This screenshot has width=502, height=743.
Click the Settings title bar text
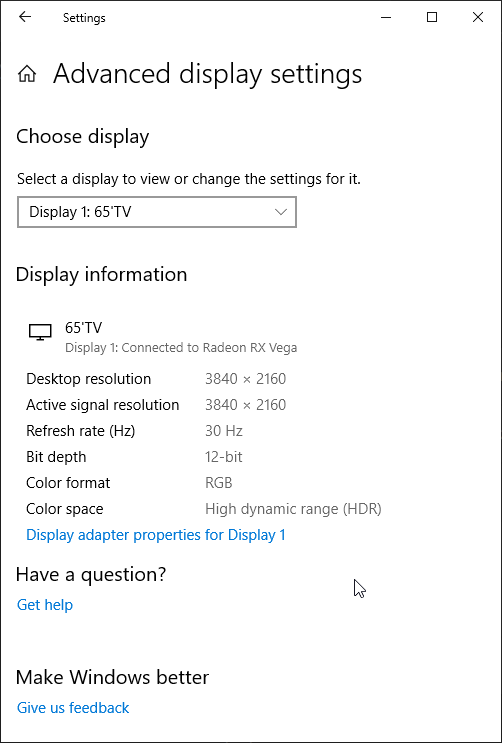pyautogui.click(x=84, y=18)
